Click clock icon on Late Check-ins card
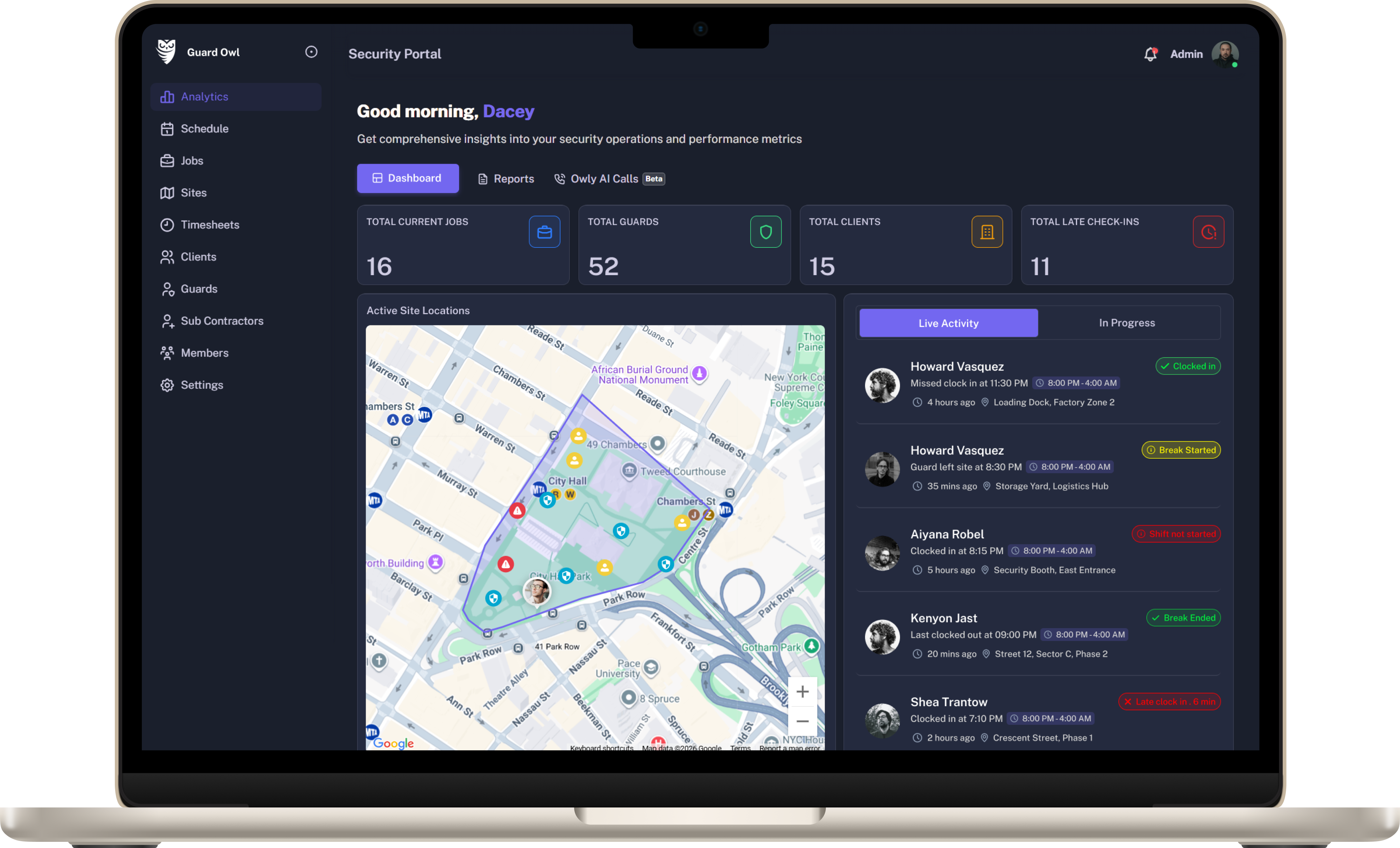The height and width of the screenshot is (848, 1400). [1208, 232]
